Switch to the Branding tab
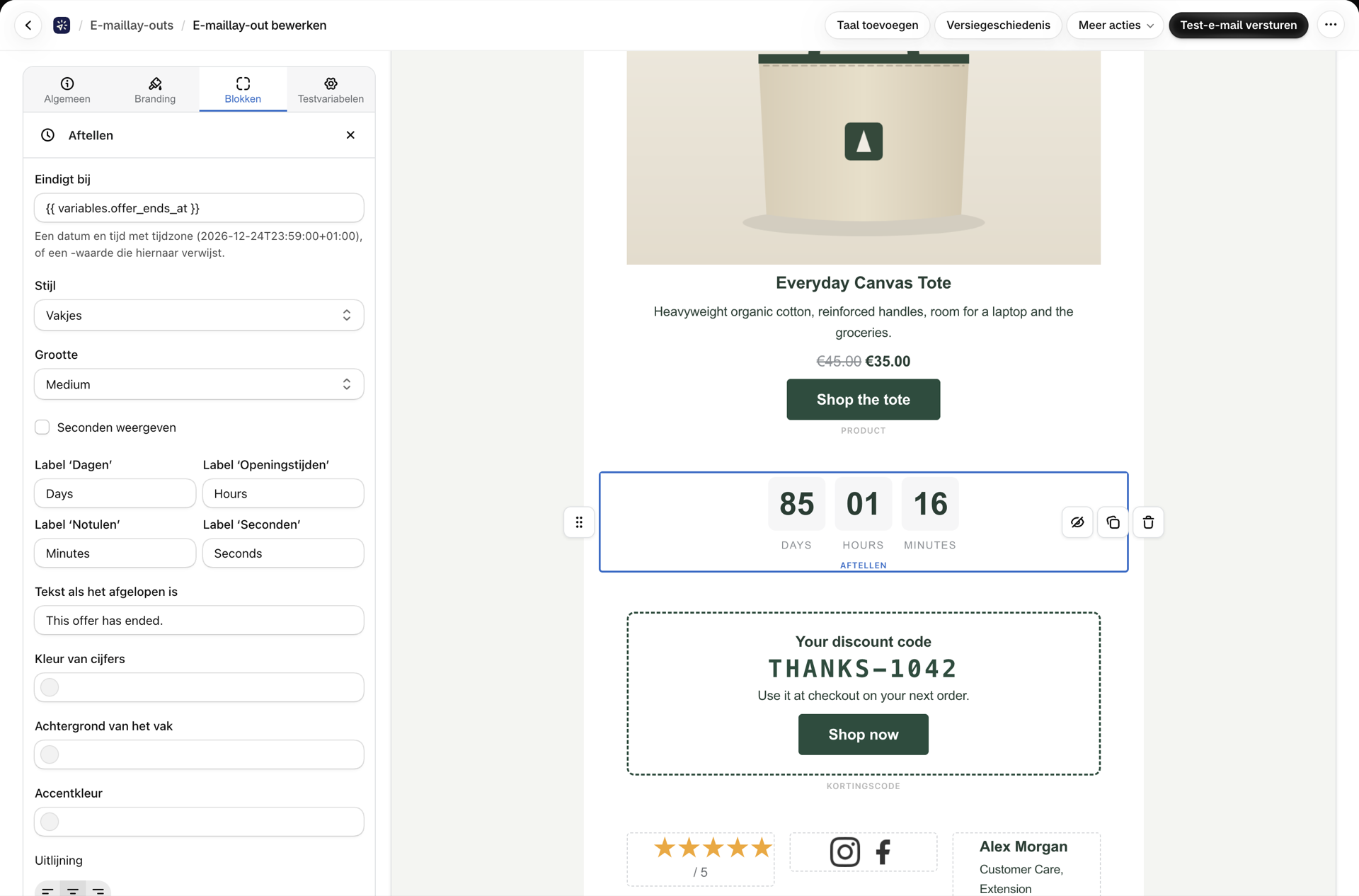Screen dimensions: 1359x896 click(x=155, y=90)
